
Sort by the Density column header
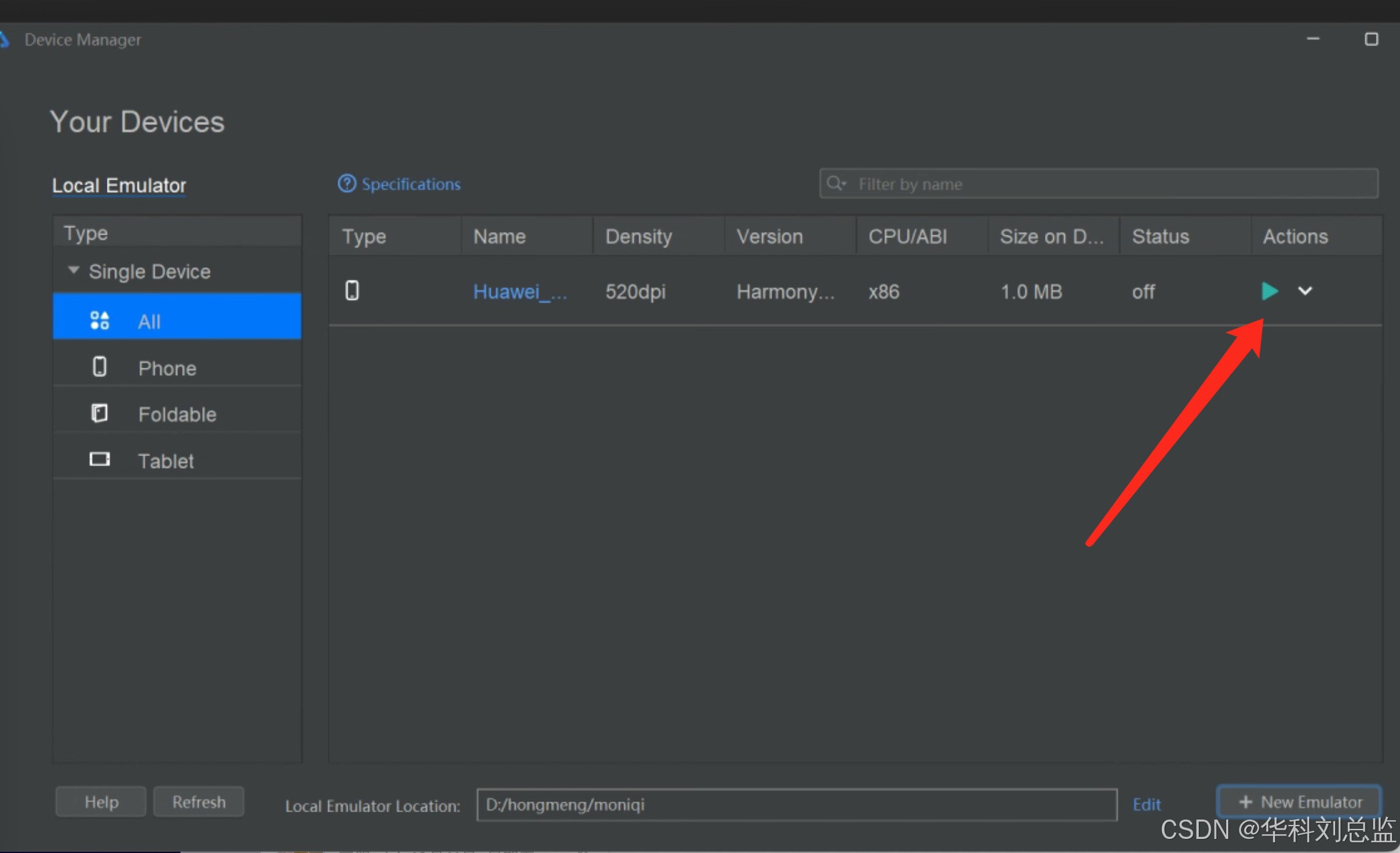click(x=638, y=236)
